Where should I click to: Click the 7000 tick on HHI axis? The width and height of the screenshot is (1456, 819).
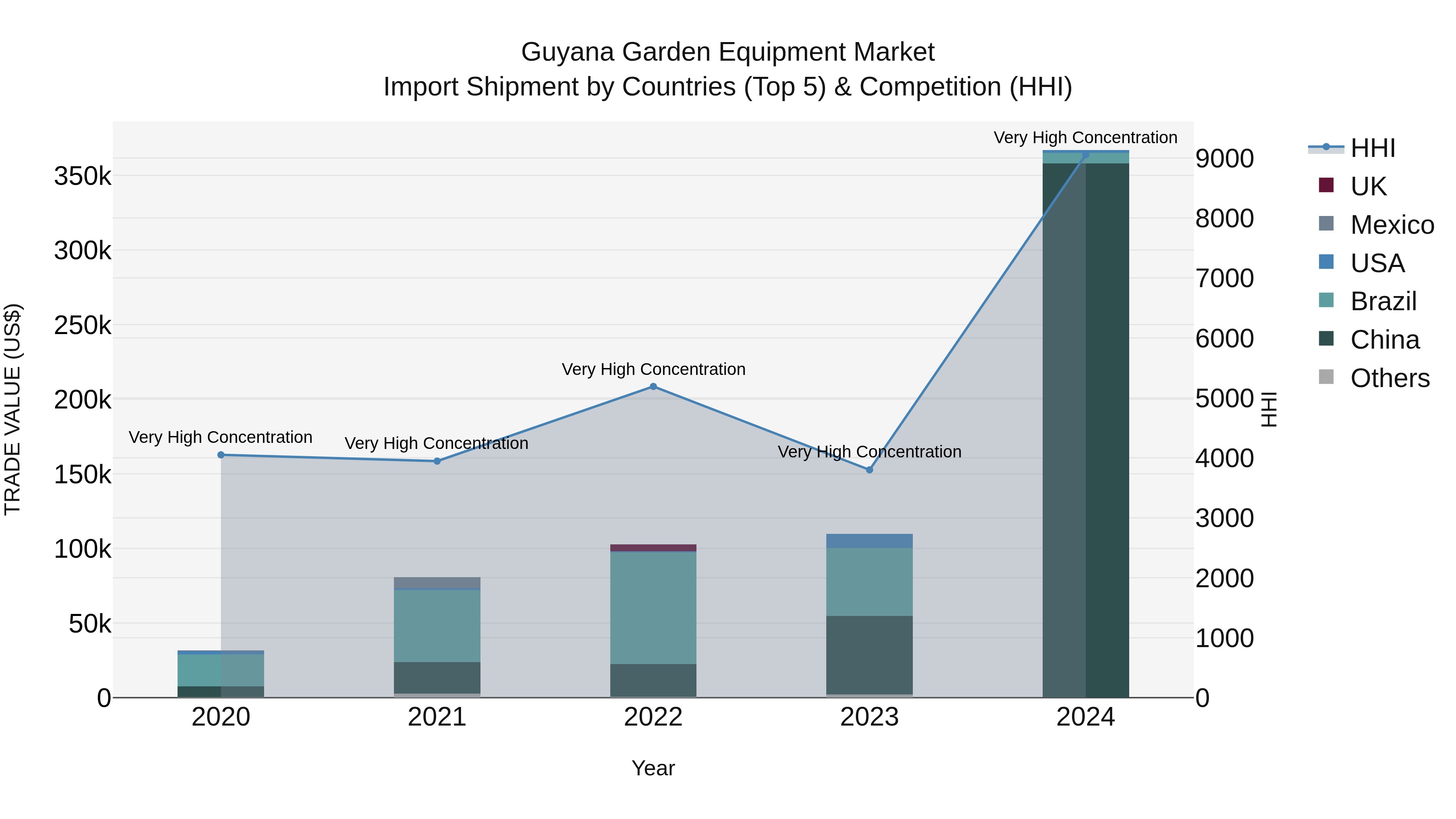point(1225,279)
